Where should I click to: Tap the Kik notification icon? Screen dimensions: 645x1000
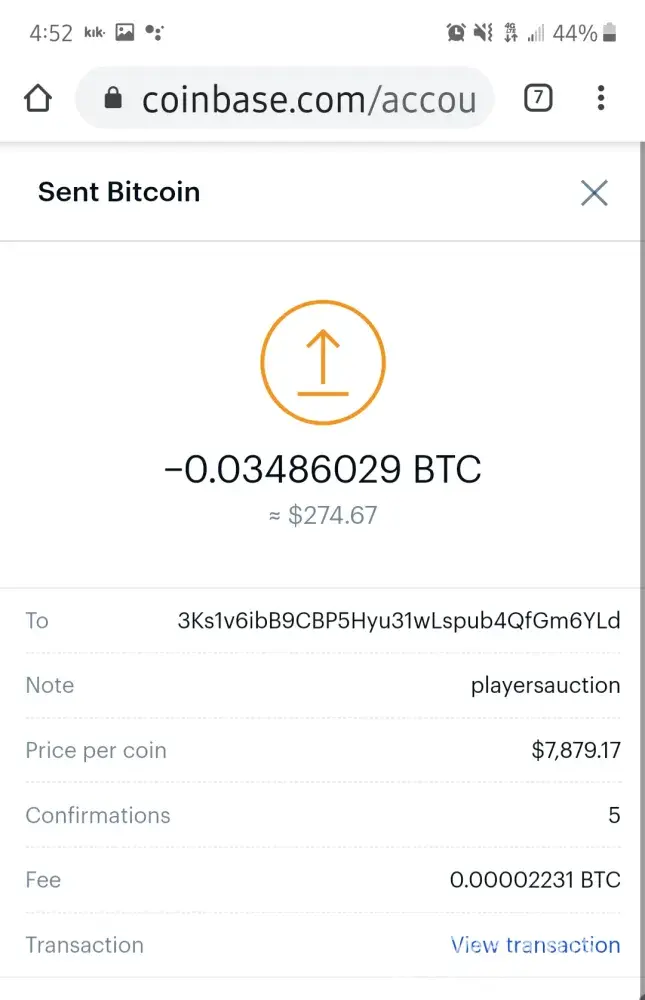click(95, 33)
